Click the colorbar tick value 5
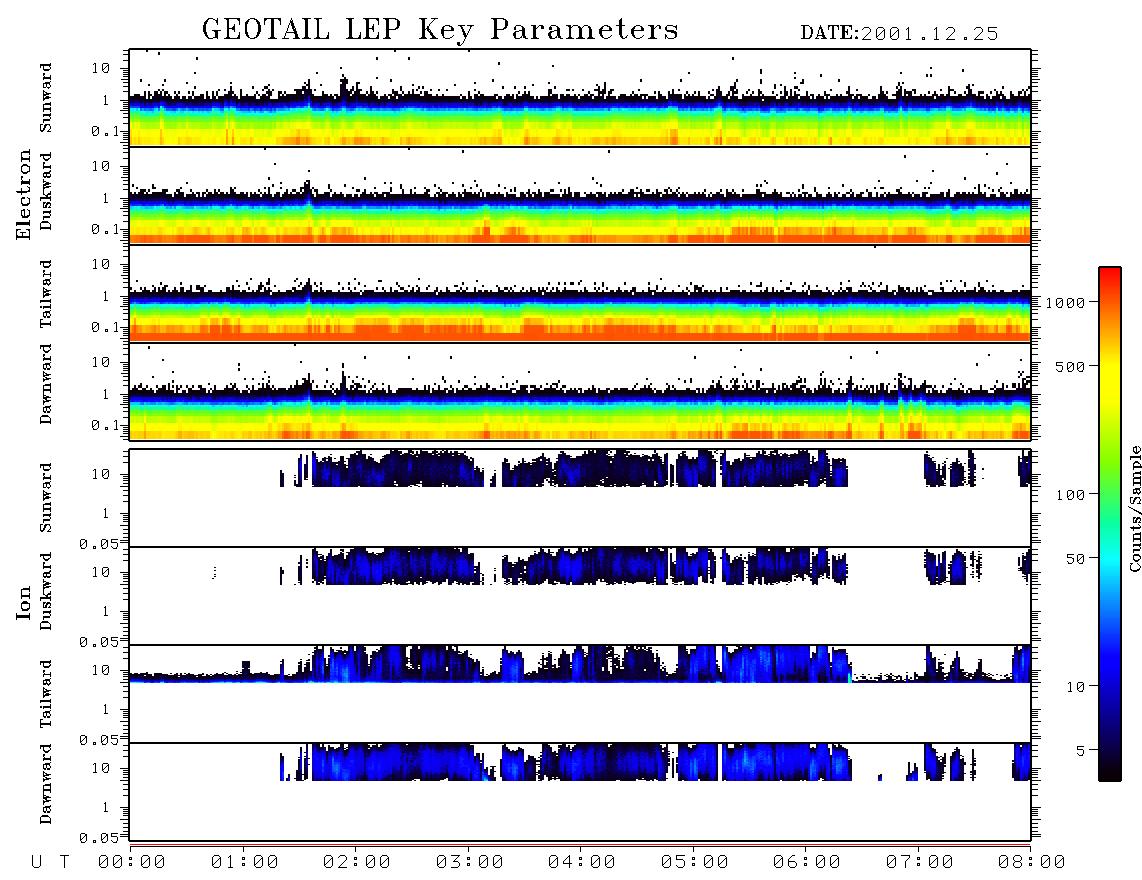 [1081, 750]
